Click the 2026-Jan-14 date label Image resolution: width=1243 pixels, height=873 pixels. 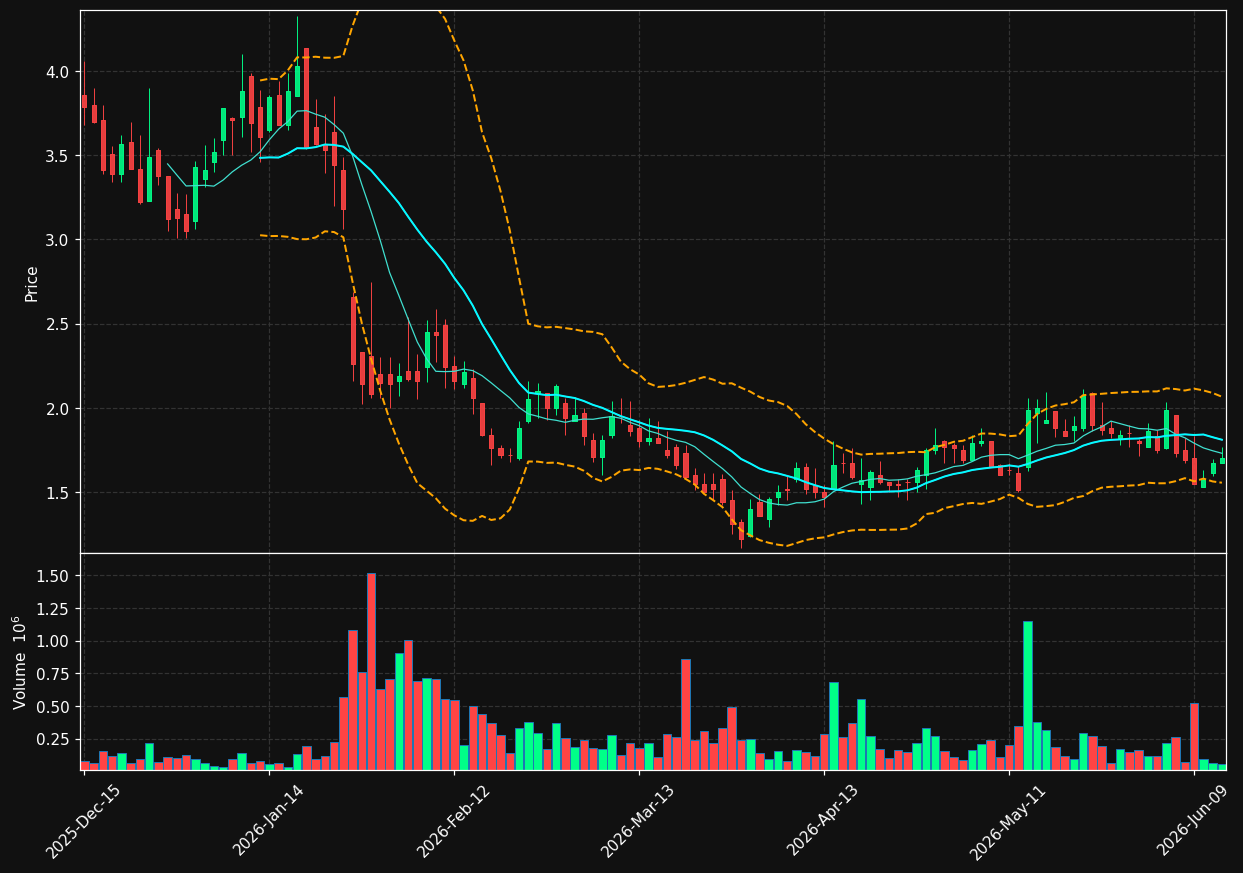tap(267, 820)
